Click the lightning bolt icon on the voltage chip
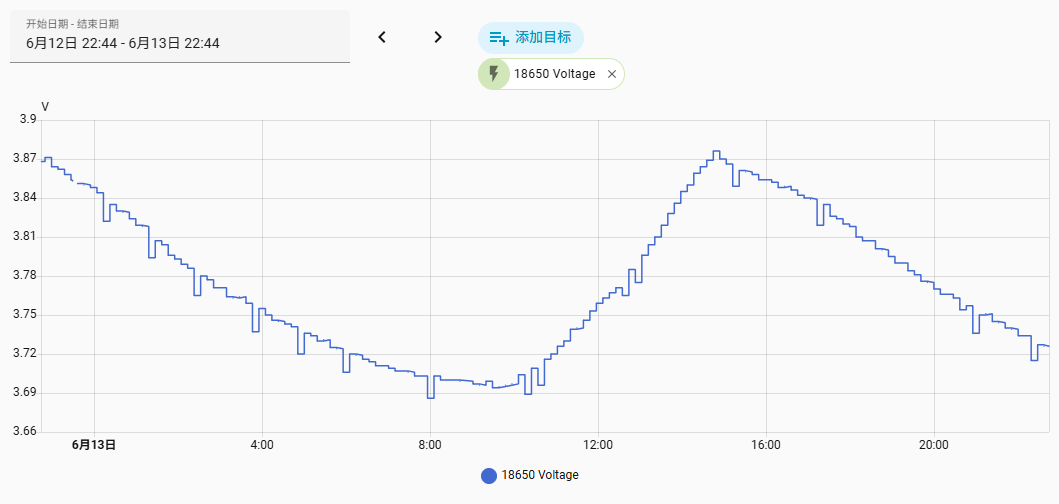 (x=494, y=74)
